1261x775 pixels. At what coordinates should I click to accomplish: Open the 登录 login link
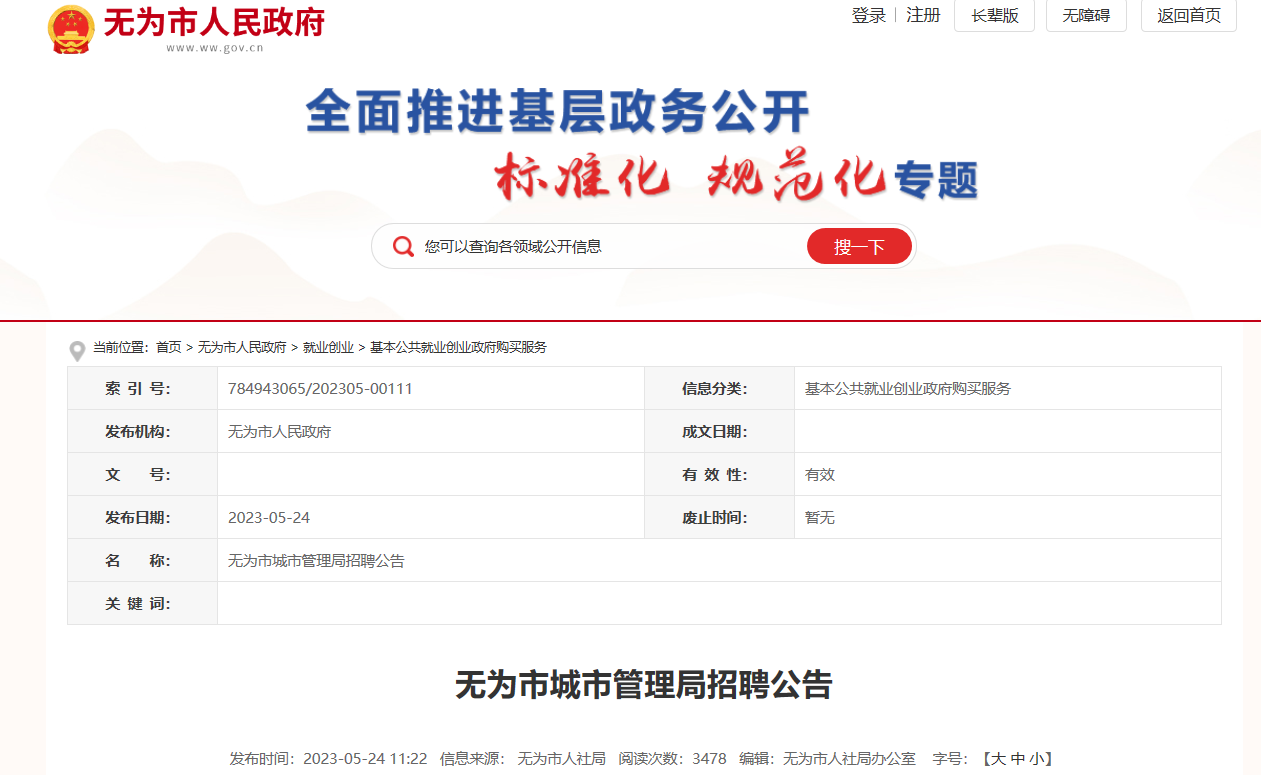(869, 15)
